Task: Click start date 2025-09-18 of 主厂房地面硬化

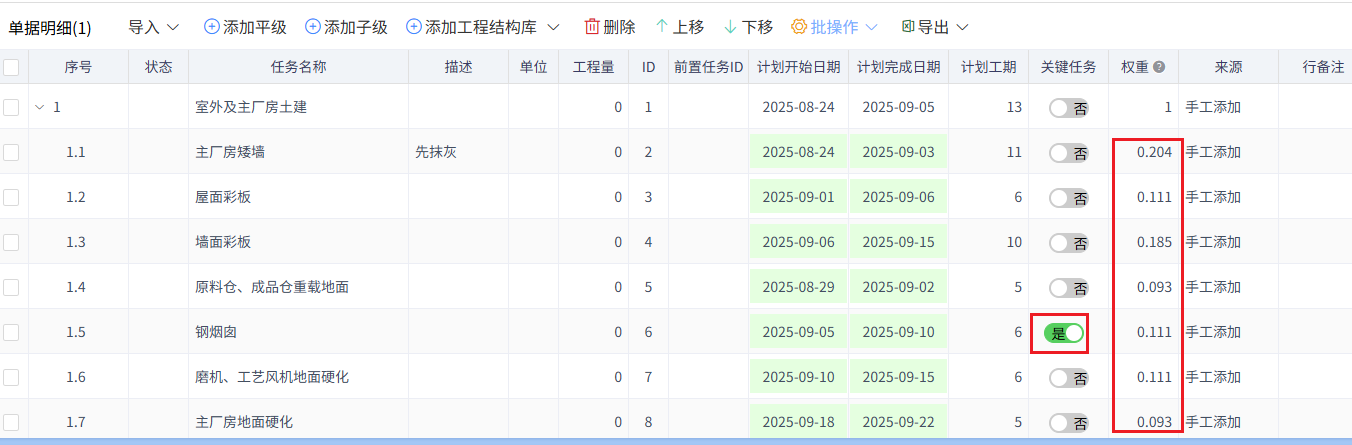Action: click(x=798, y=422)
